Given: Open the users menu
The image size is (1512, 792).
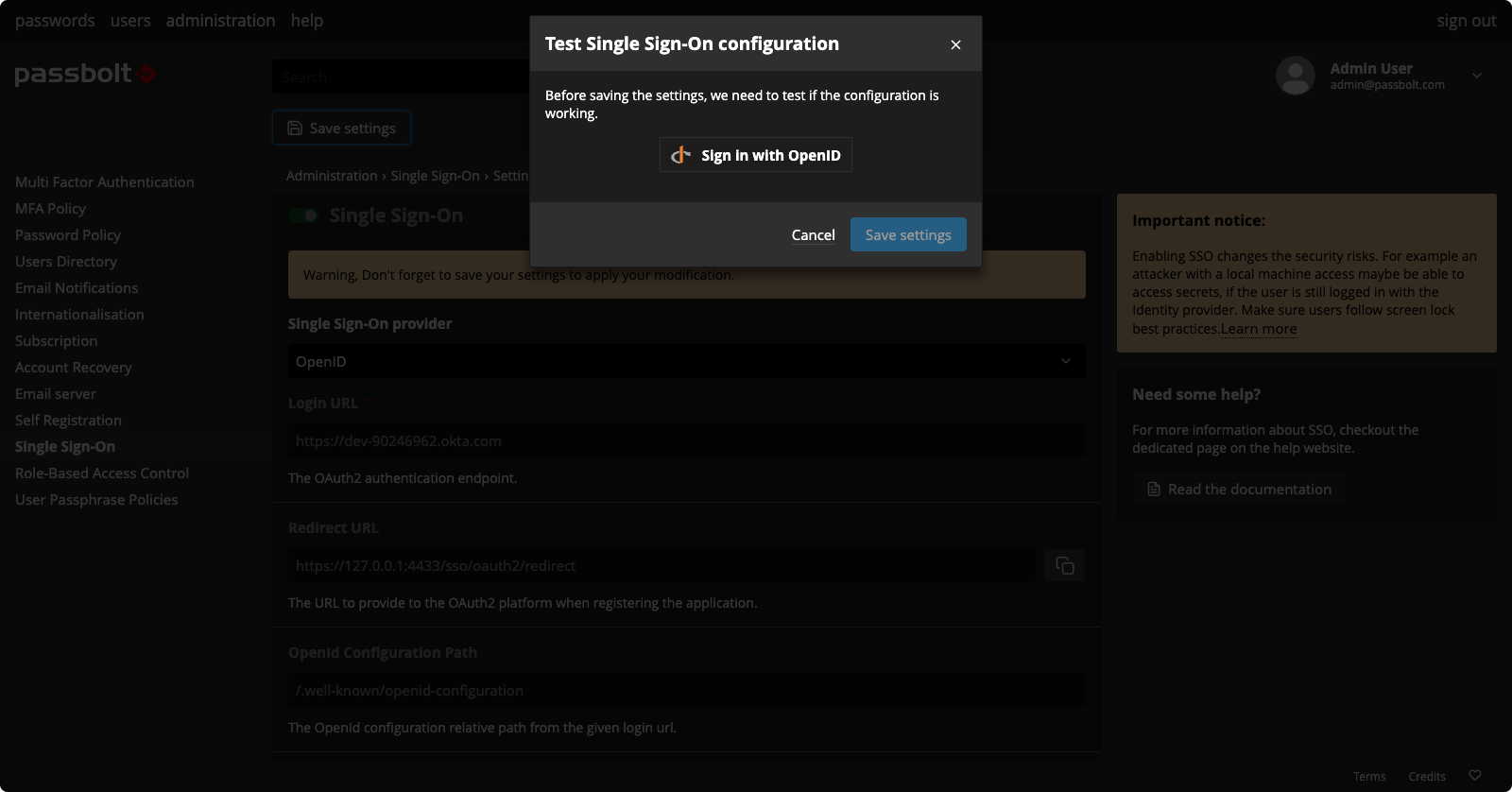Looking at the screenshot, I should coord(130,20).
